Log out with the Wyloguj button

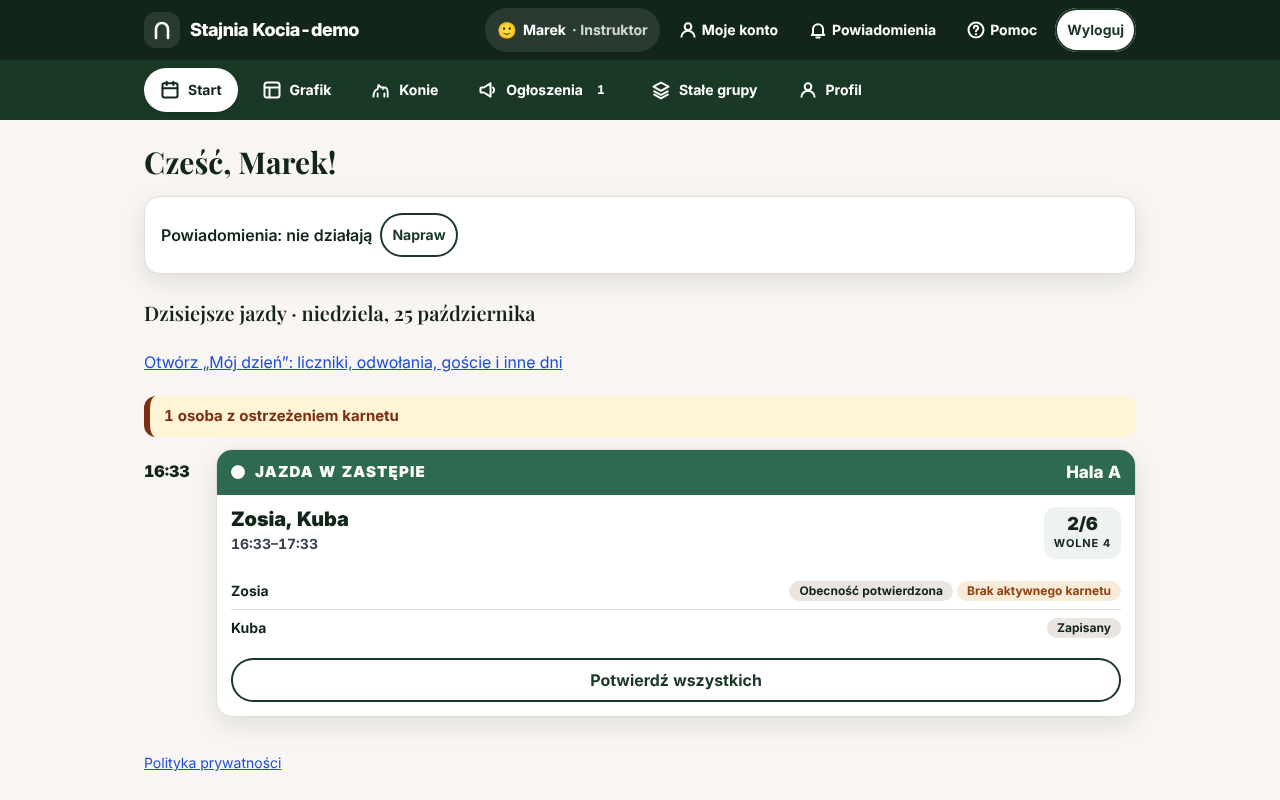1096,30
